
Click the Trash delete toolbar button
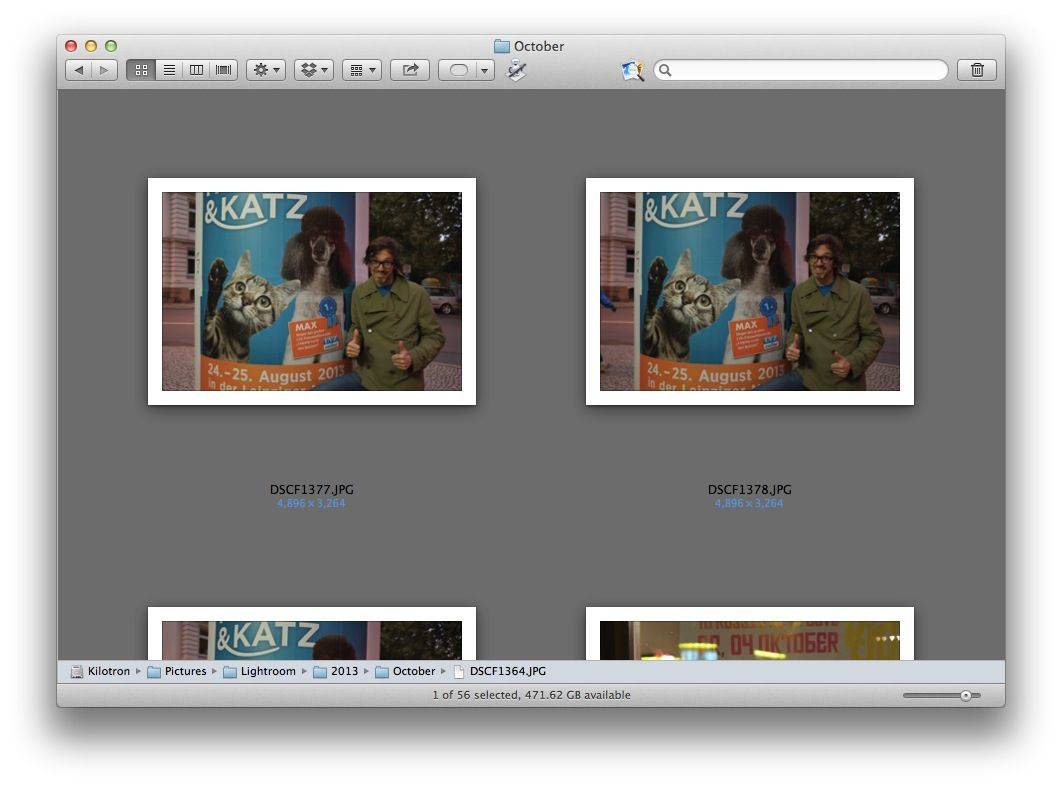[977, 70]
